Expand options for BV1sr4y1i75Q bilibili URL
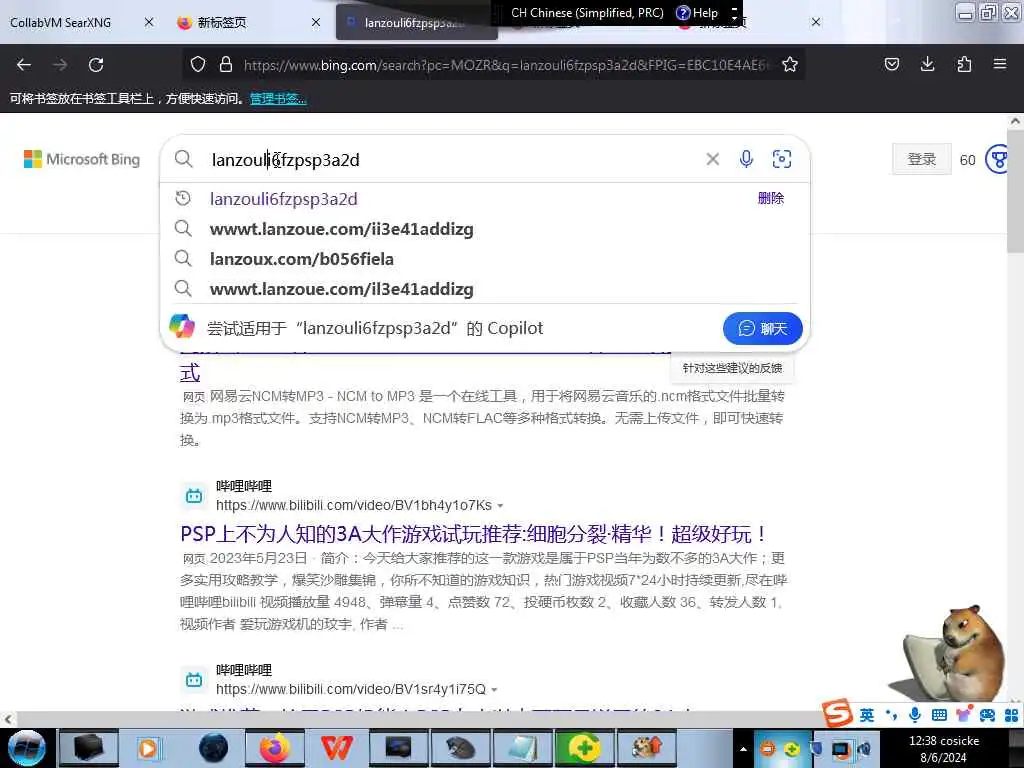This screenshot has width=1024, height=768. click(x=494, y=690)
